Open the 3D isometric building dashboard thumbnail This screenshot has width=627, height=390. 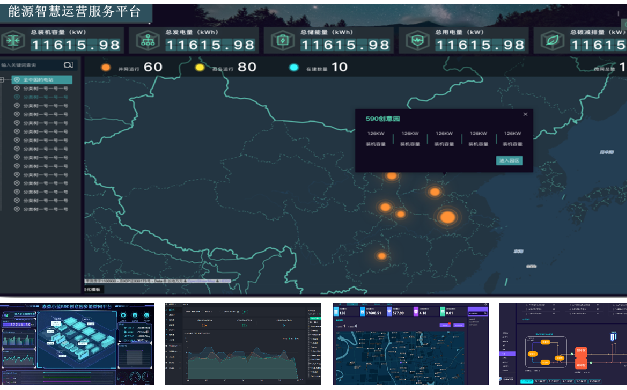pyautogui.click(x=77, y=344)
